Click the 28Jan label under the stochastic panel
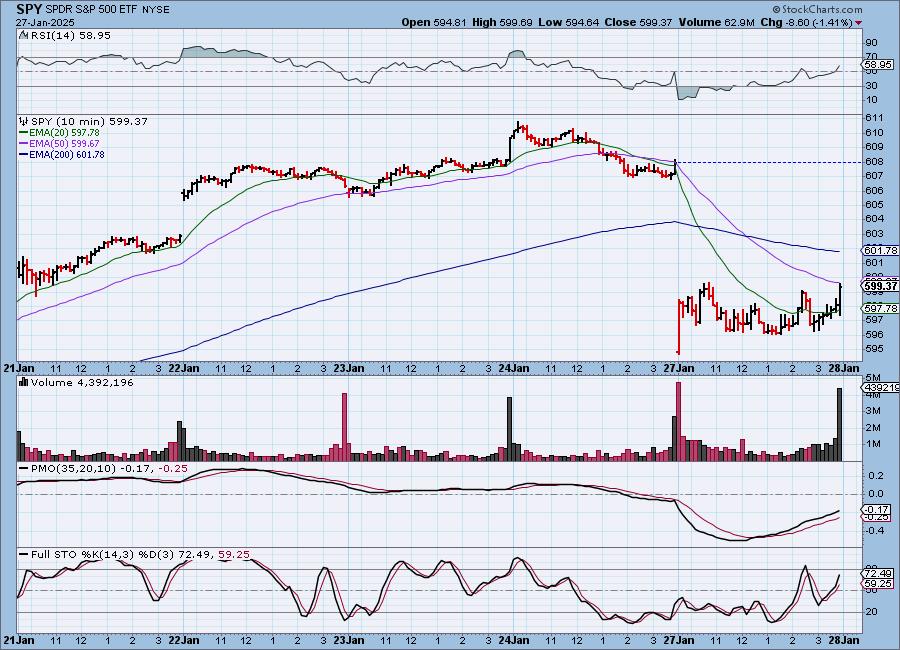This screenshot has height=650, width=900. pyautogui.click(x=844, y=640)
